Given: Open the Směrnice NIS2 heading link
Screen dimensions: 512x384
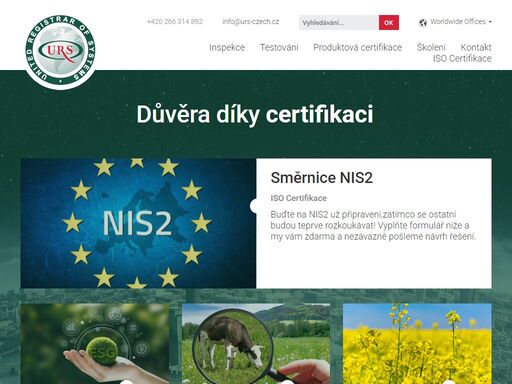Looking at the screenshot, I should pyautogui.click(x=322, y=178).
